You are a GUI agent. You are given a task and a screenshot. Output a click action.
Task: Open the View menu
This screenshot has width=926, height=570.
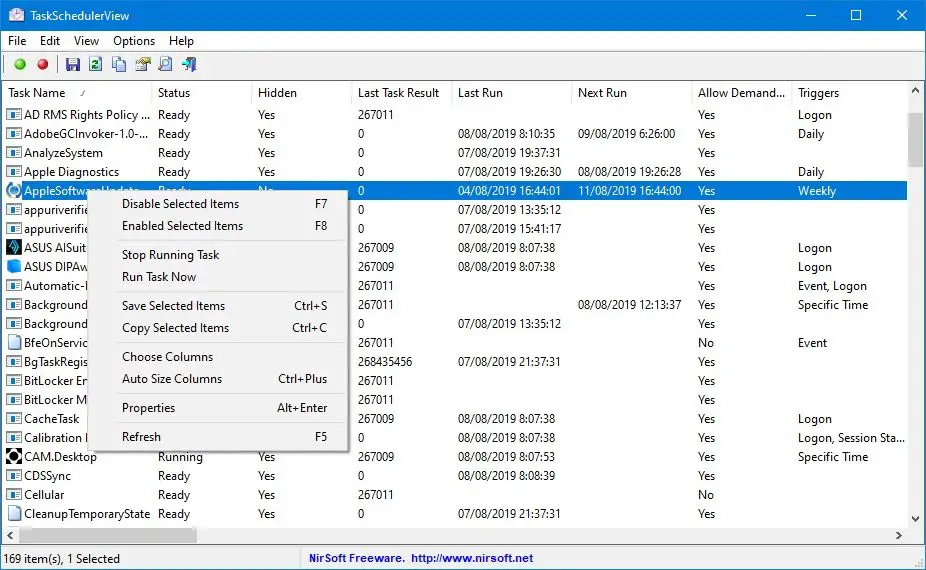pos(86,41)
